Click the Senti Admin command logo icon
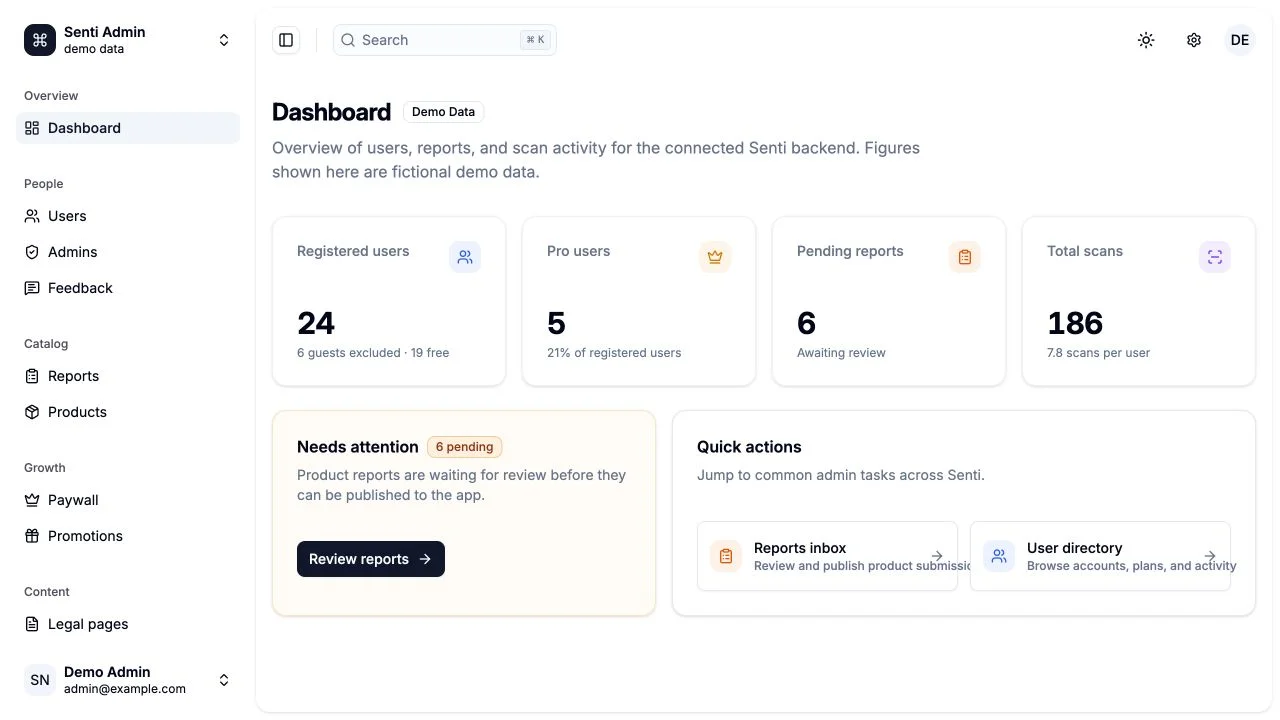This screenshot has height=720, width=1280. pyautogui.click(x=40, y=40)
